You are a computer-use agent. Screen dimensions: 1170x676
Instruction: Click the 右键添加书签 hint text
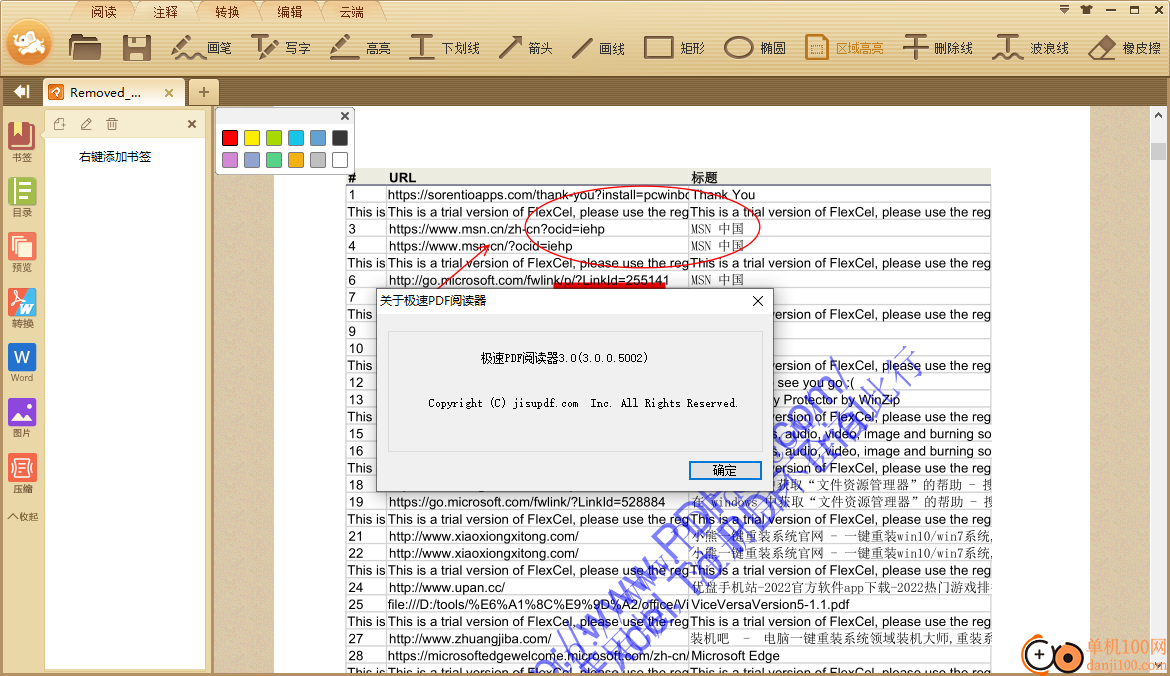point(115,157)
